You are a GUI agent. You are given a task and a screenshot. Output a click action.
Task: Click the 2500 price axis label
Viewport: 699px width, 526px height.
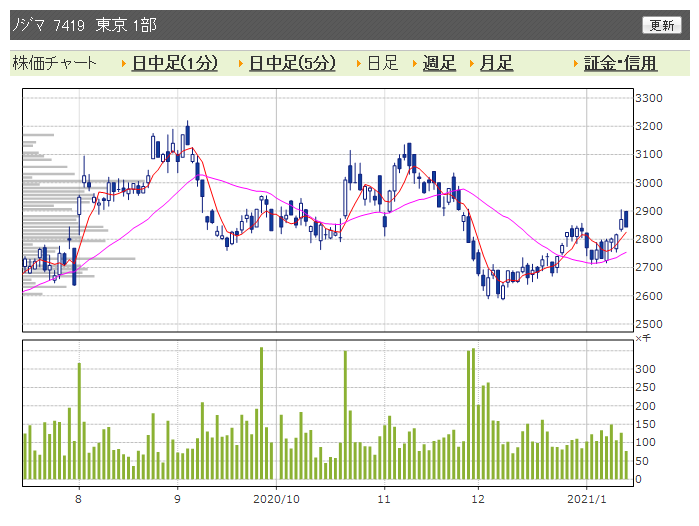click(649, 324)
